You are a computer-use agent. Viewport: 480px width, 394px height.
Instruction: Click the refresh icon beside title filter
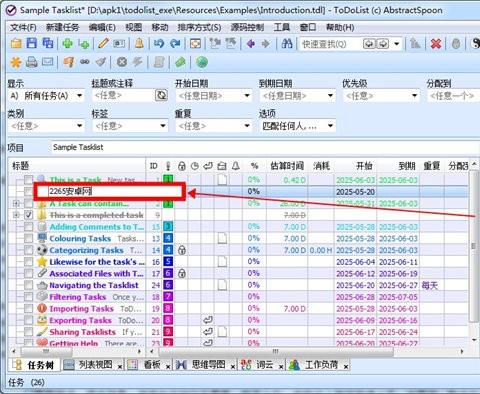click(161, 96)
